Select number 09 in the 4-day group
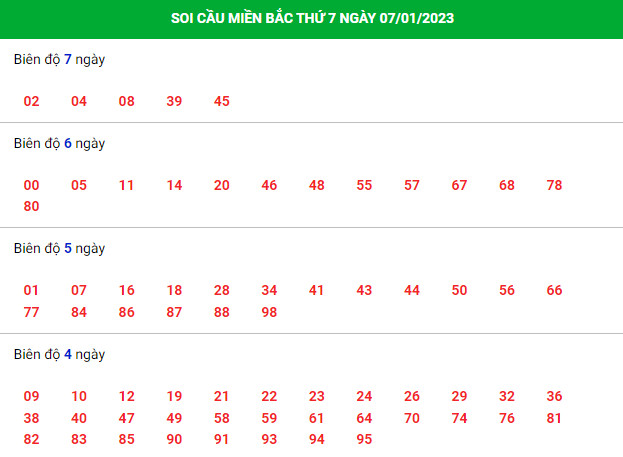Image resolution: width=623 pixels, height=457 pixels. (x=31, y=396)
